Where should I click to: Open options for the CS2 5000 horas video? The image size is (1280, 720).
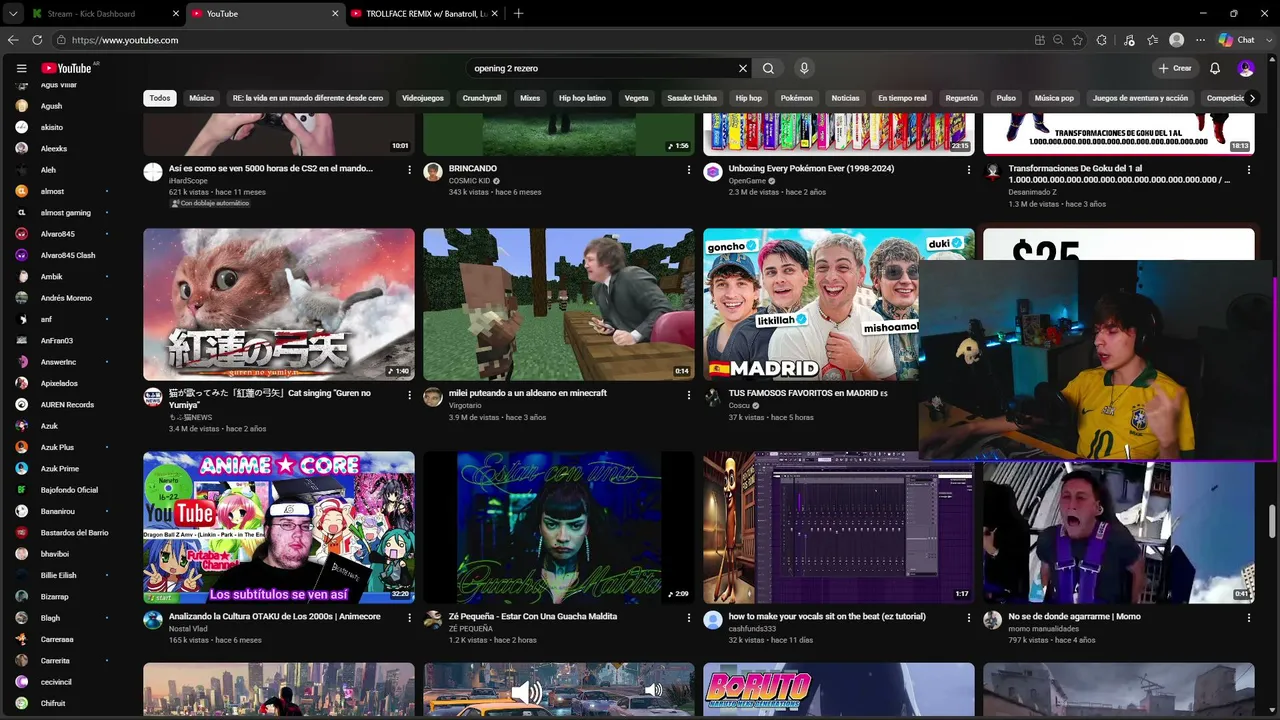click(409, 169)
